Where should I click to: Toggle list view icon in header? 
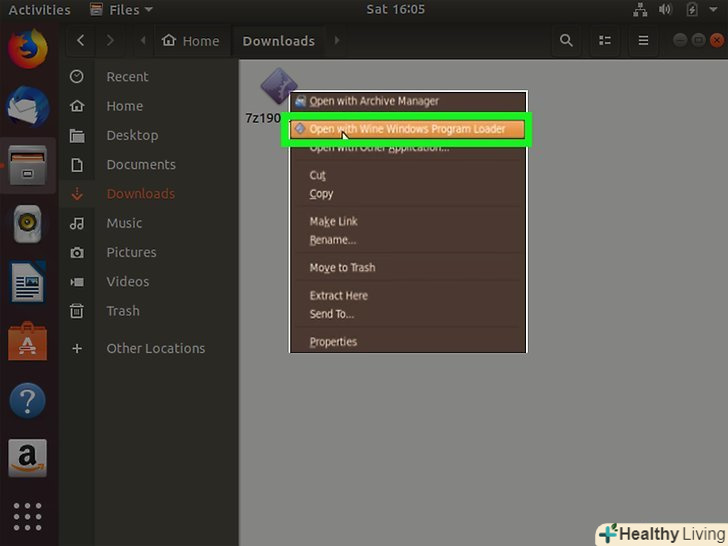pos(604,40)
